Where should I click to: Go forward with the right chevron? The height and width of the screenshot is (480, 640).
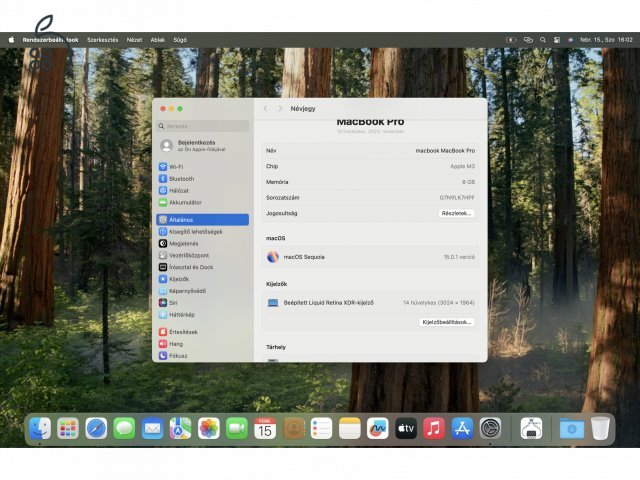click(x=280, y=109)
